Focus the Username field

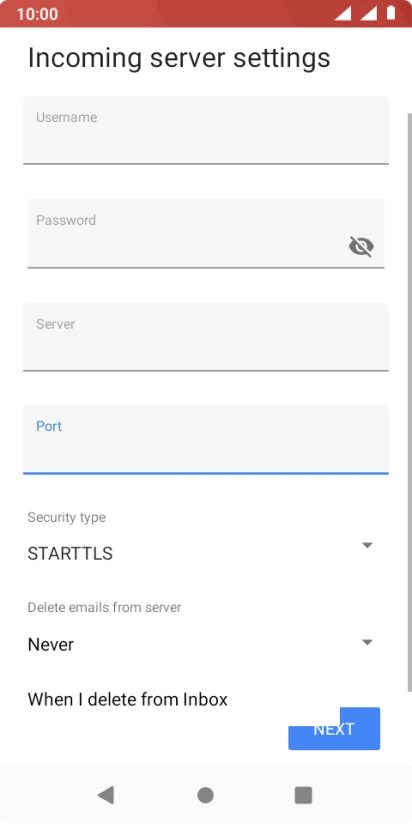tap(206, 130)
